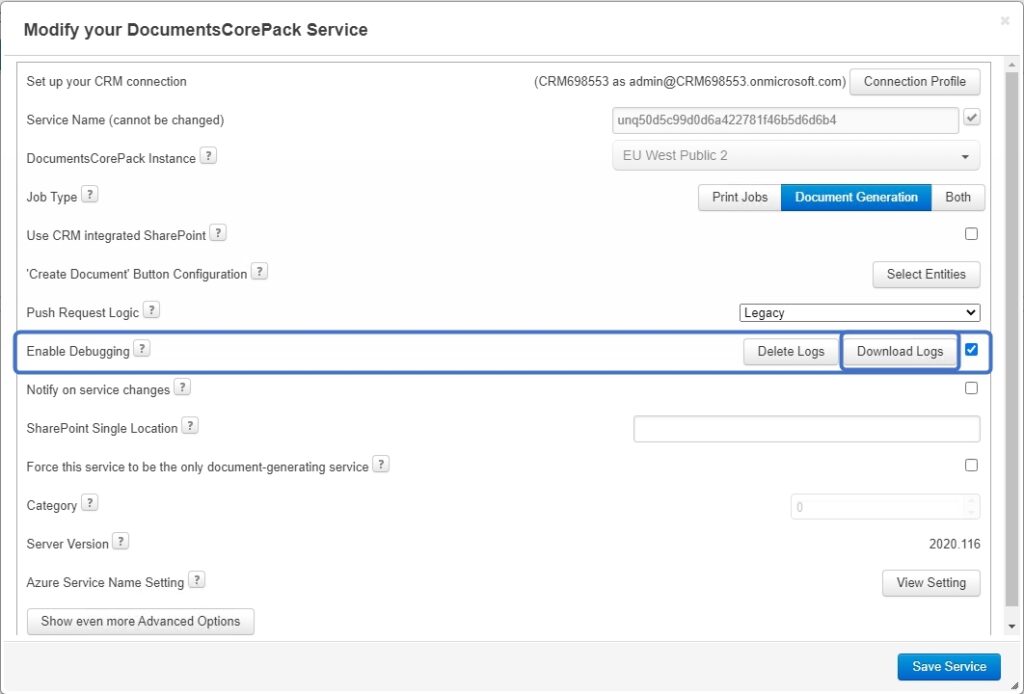Click the CRM698553 admin connection text
The height and width of the screenshot is (694, 1024).
[x=690, y=82]
